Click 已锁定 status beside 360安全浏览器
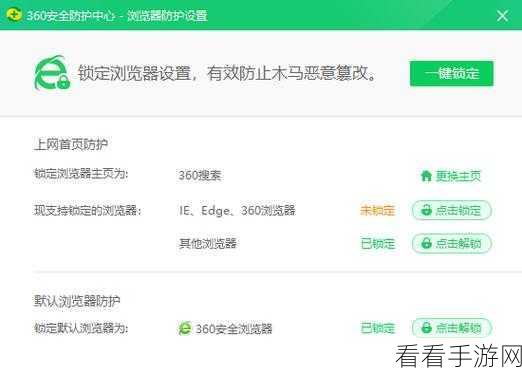 click(x=378, y=328)
